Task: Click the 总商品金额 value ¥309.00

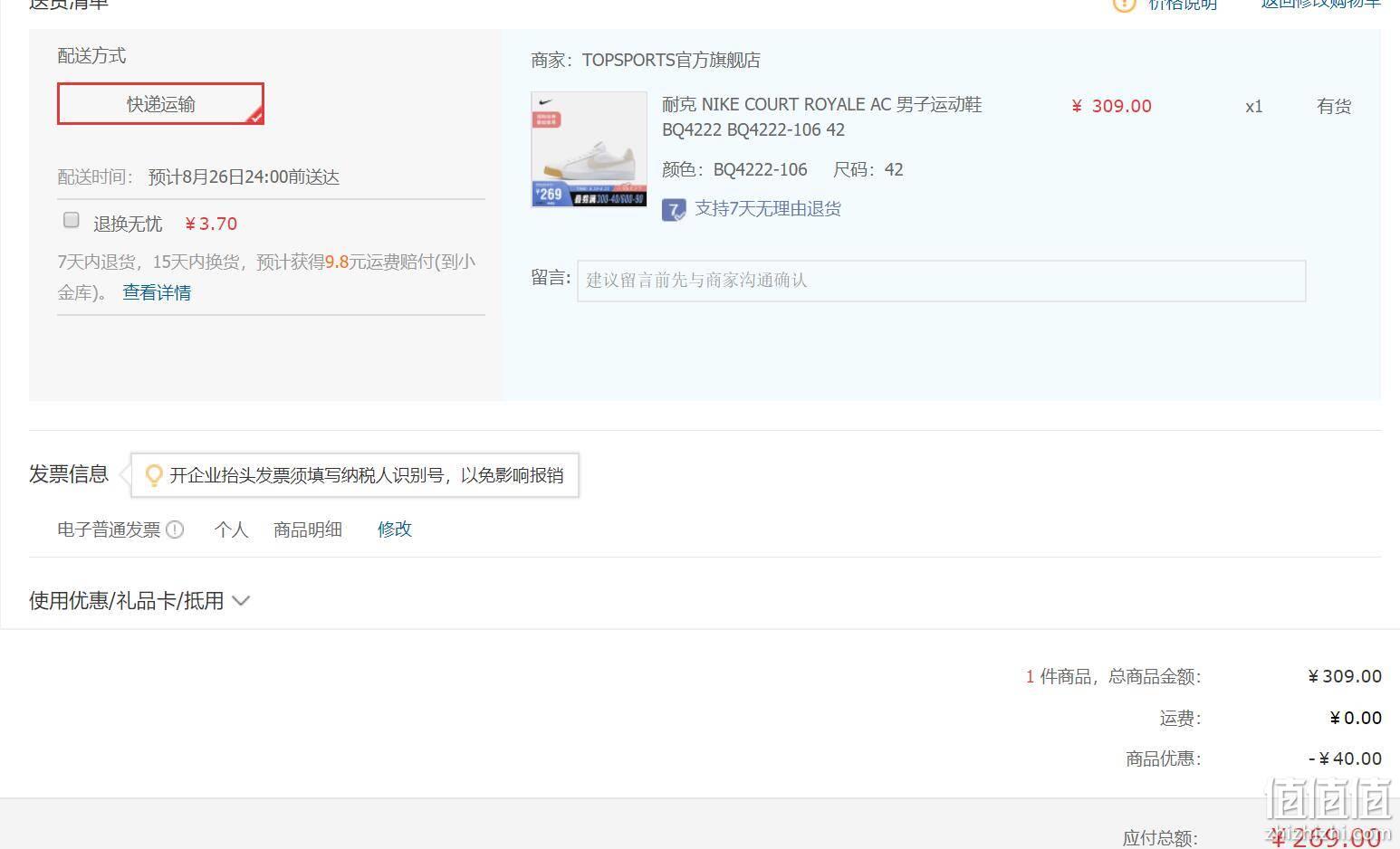Action: (1345, 676)
